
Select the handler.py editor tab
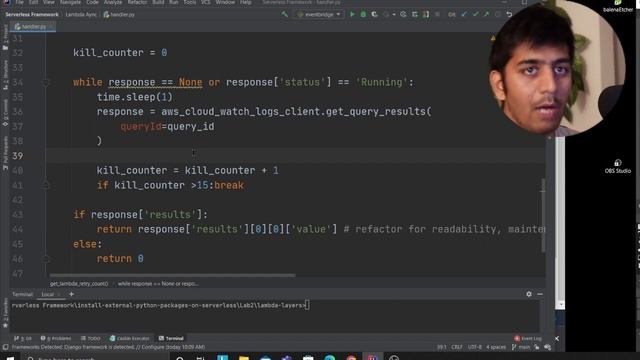click(x=33, y=27)
